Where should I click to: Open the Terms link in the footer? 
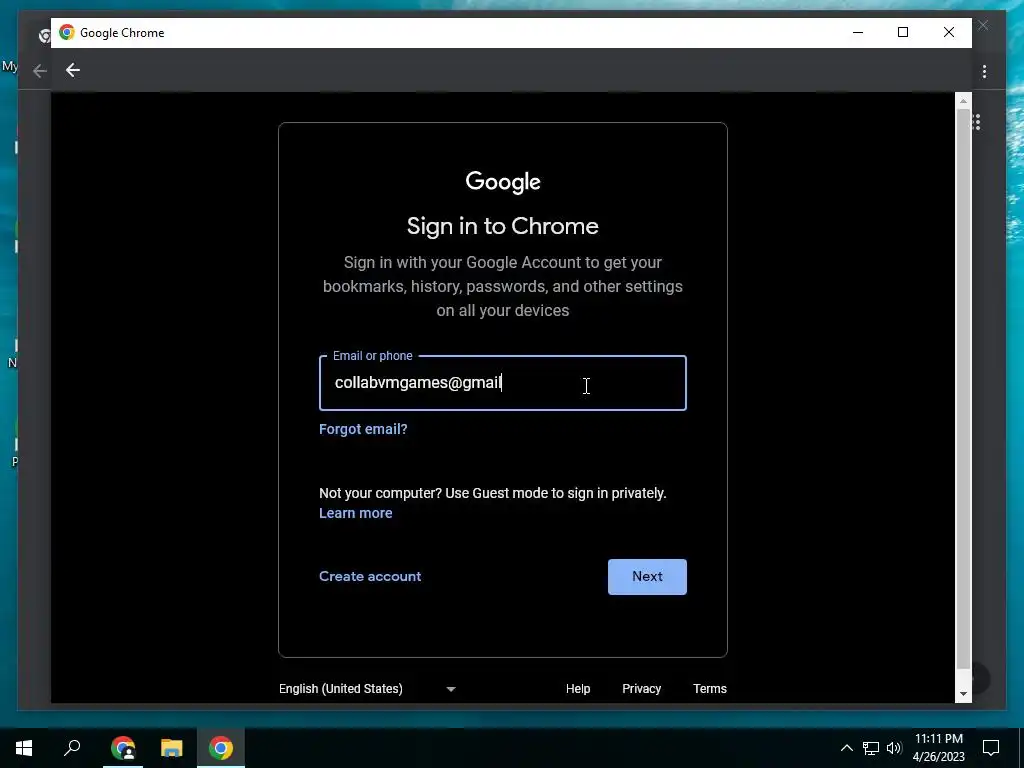point(709,689)
